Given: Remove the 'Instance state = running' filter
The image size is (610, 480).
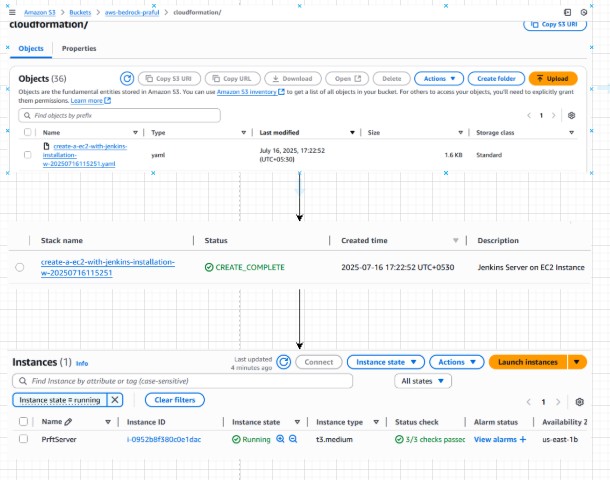Looking at the screenshot, I should tap(115, 400).
